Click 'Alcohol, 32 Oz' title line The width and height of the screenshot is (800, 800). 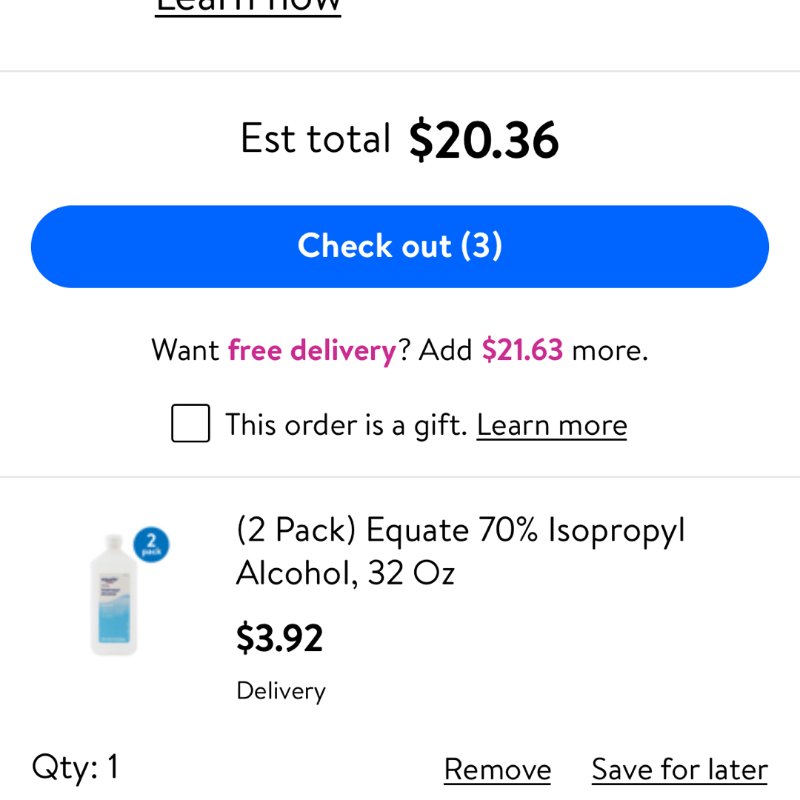click(x=345, y=572)
